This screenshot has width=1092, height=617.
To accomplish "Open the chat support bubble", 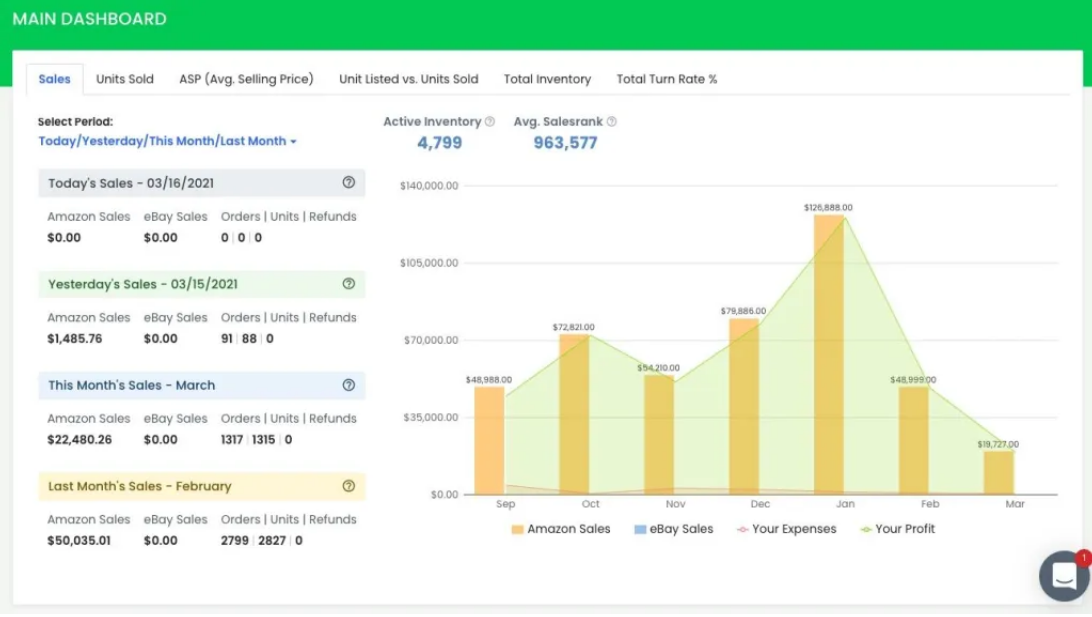I will (1063, 576).
